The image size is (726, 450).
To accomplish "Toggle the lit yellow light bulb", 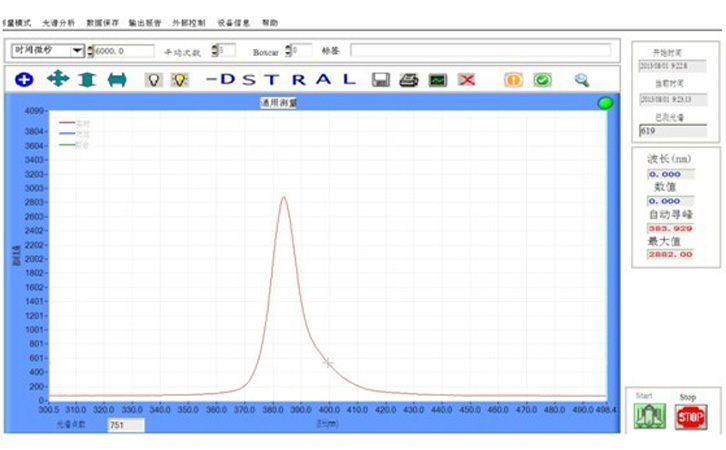I will pyautogui.click(x=179, y=80).
